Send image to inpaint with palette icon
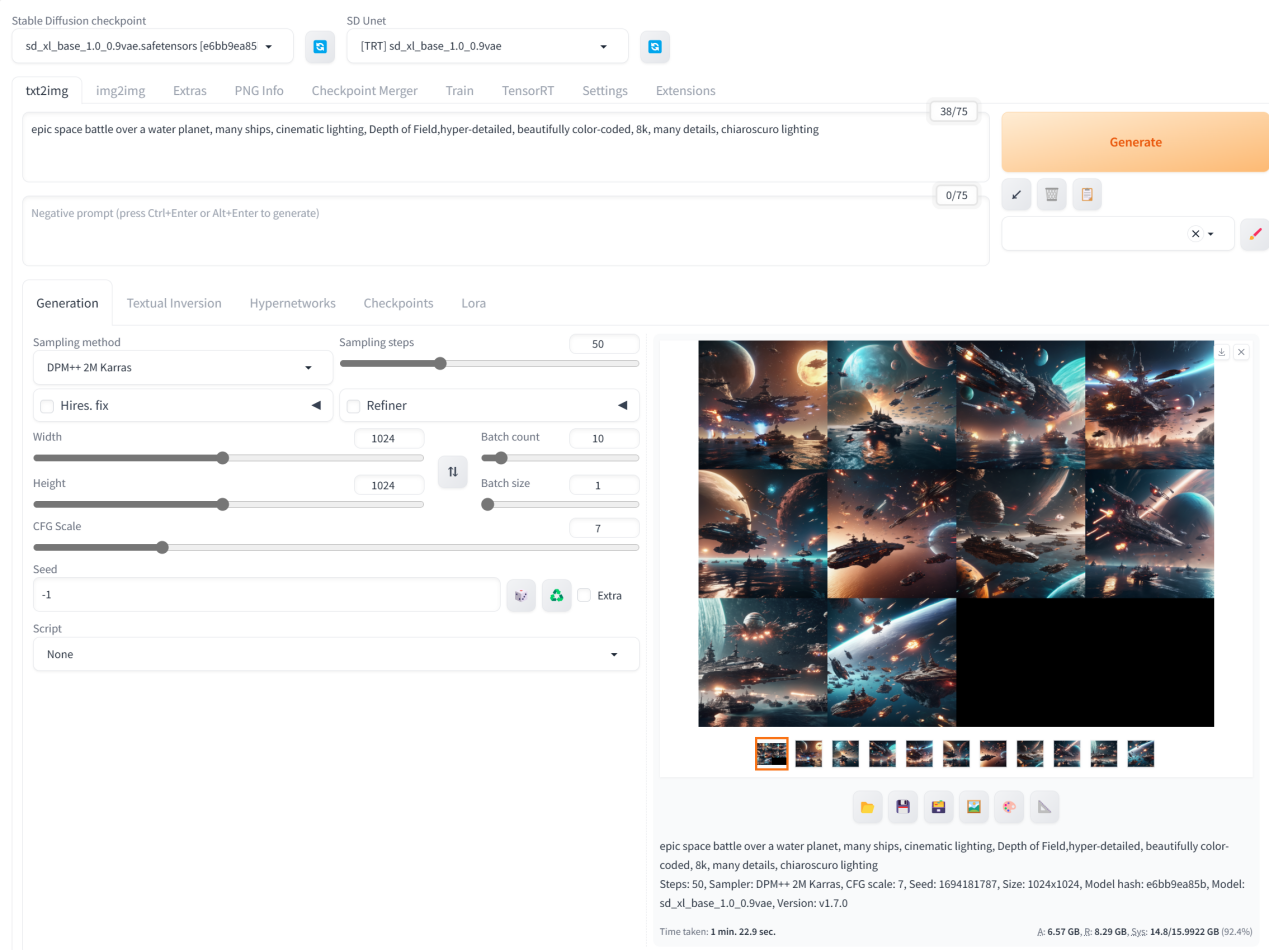 click(1008, 807)
